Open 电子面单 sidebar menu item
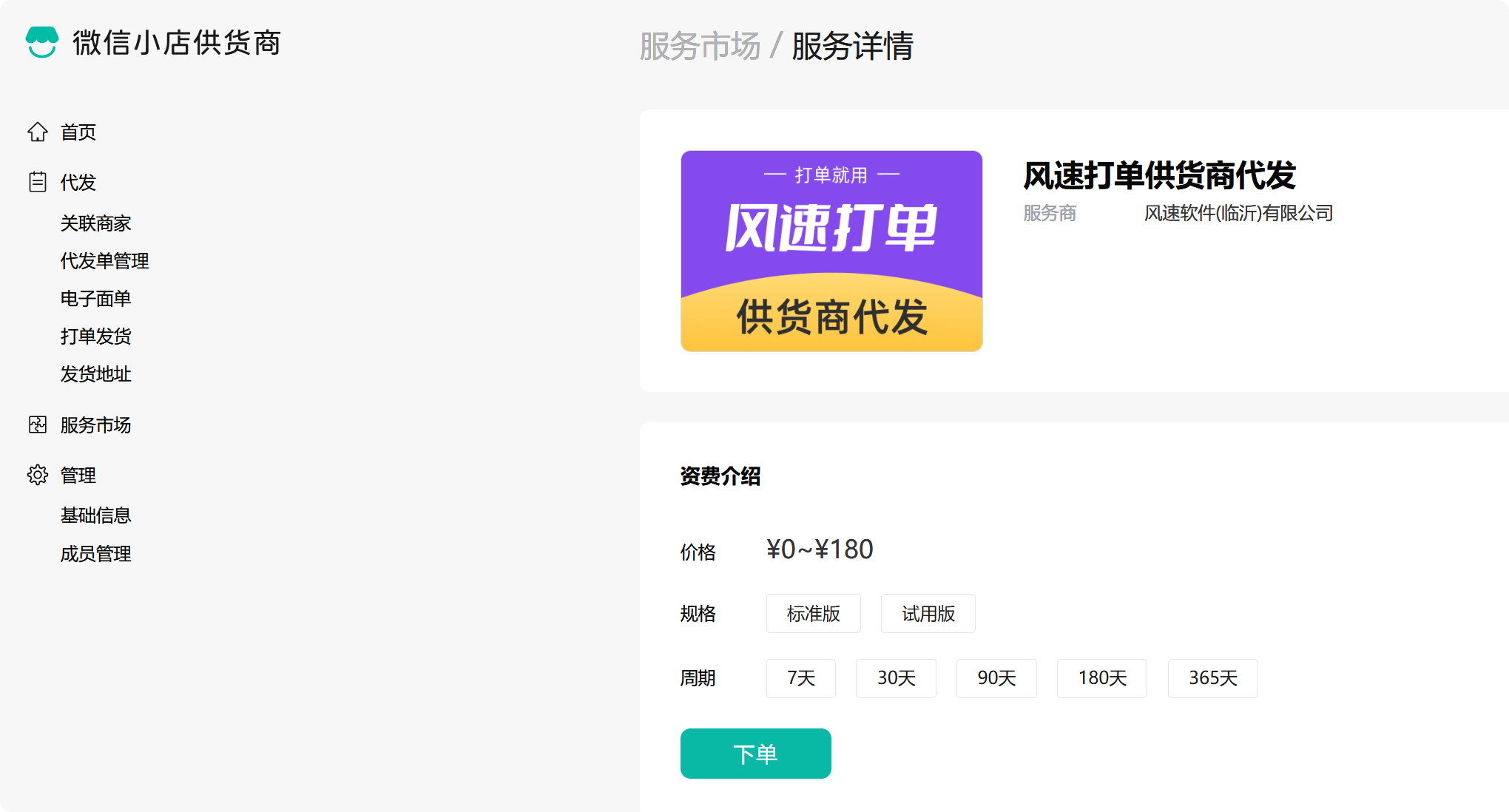The width and height of the screenshot is (1509, 812). (x=95, y=299)
